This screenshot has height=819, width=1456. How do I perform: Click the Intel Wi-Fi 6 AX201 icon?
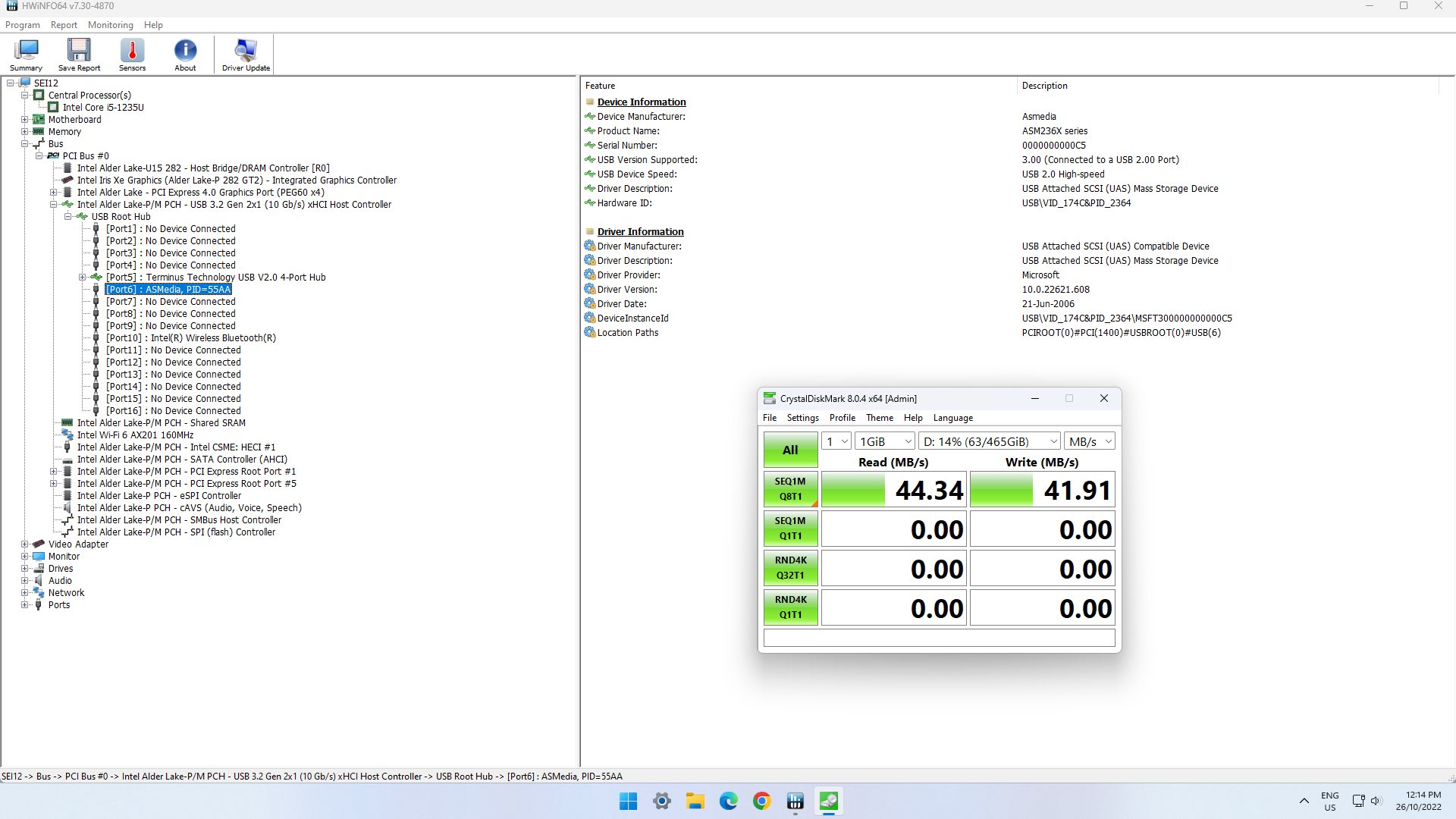point(67,435)
